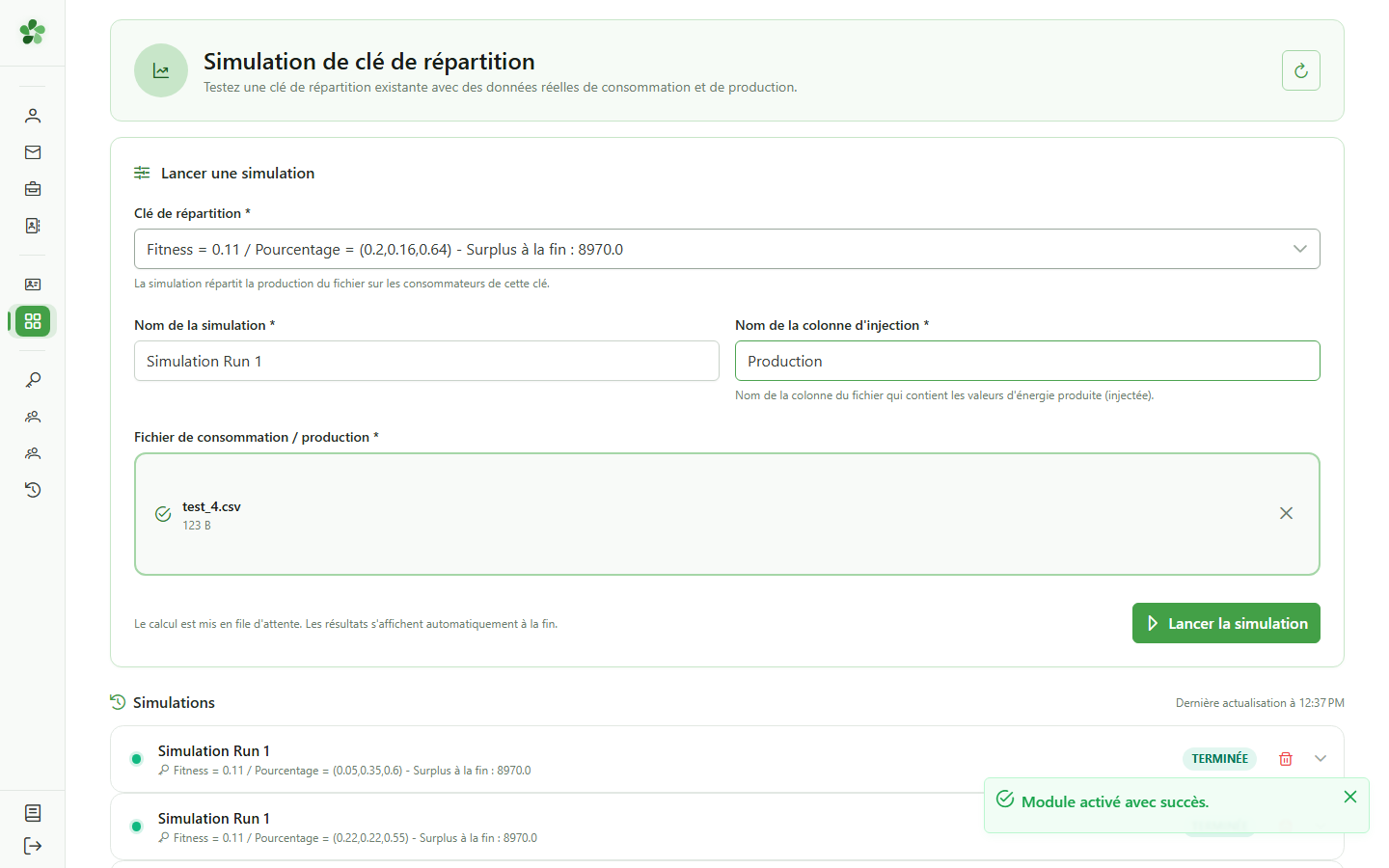Open the key icon in sidebar

tap(33, 380)
